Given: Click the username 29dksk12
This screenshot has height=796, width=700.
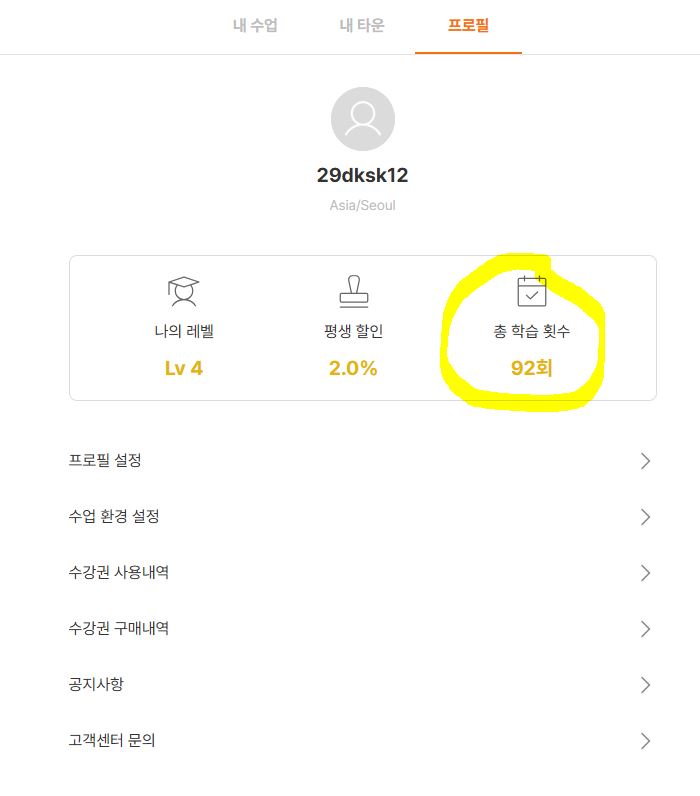Looking at the screenshot, I should (x=362, y=176).
